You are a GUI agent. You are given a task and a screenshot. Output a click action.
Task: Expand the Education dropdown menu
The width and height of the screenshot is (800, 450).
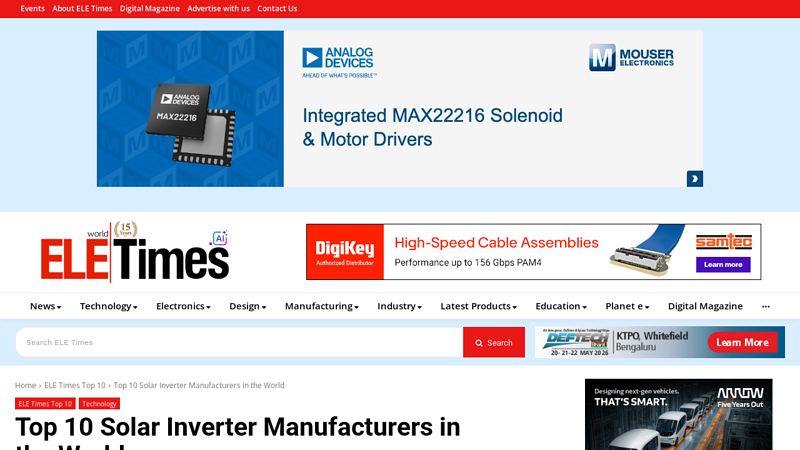tap(561, 306)
